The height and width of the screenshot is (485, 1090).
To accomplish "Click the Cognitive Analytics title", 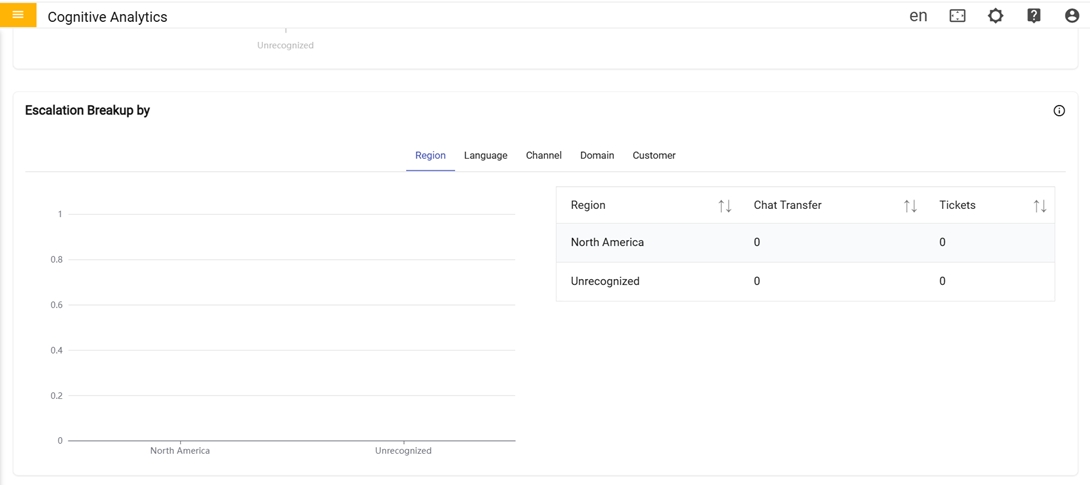I will tap(107, 17).
